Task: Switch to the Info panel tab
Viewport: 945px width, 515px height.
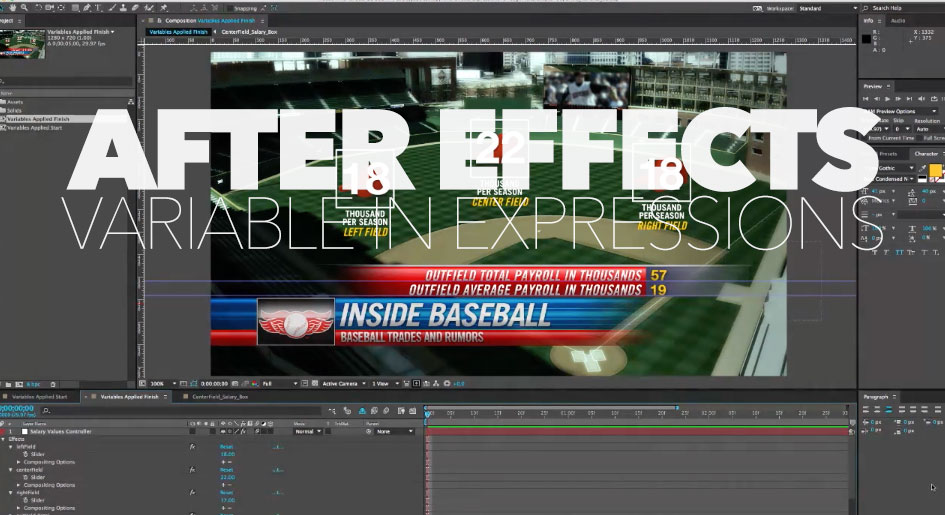Action: coord(868,20)
